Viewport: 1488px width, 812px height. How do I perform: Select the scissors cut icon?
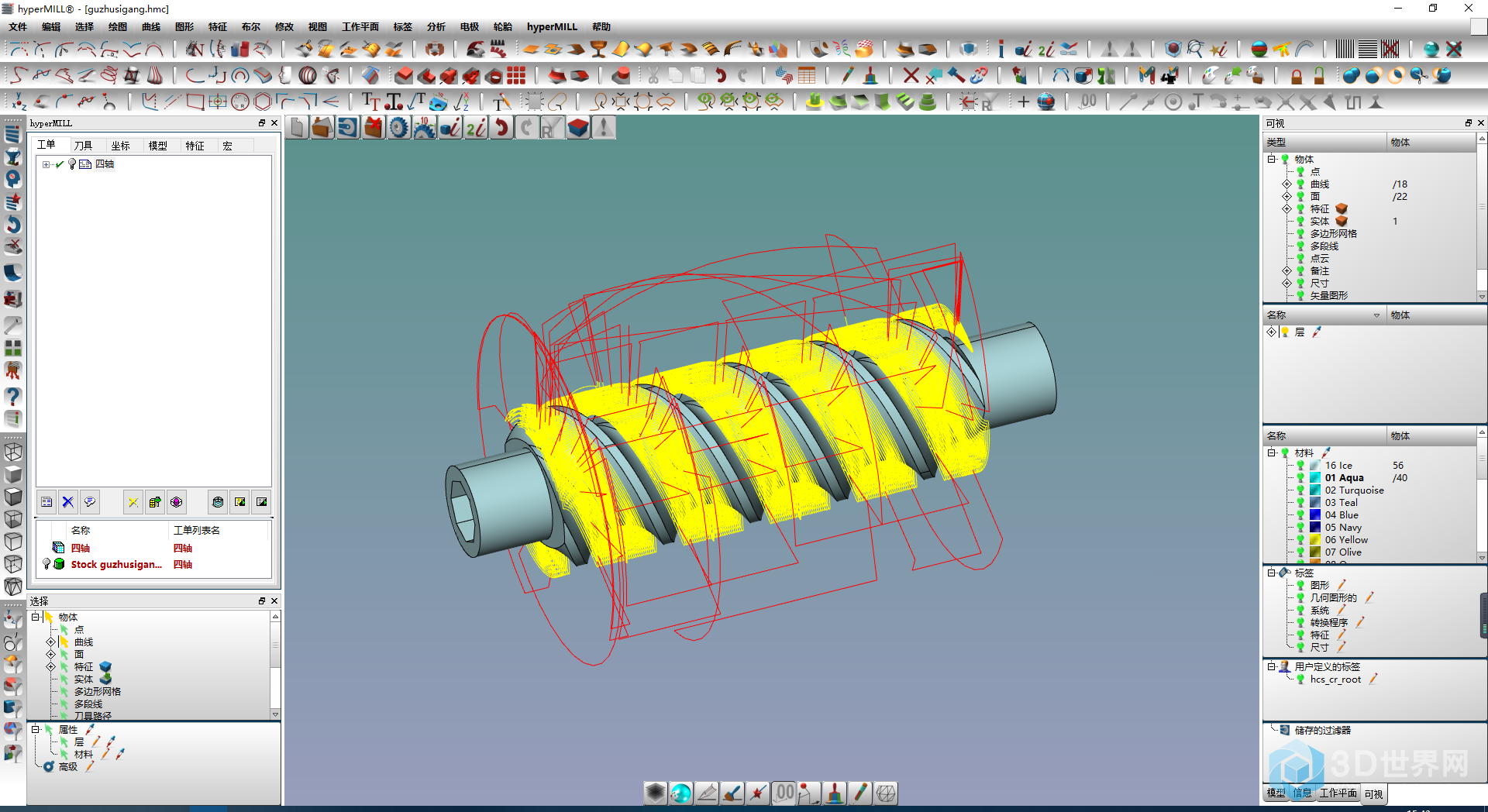coord(653,75)
